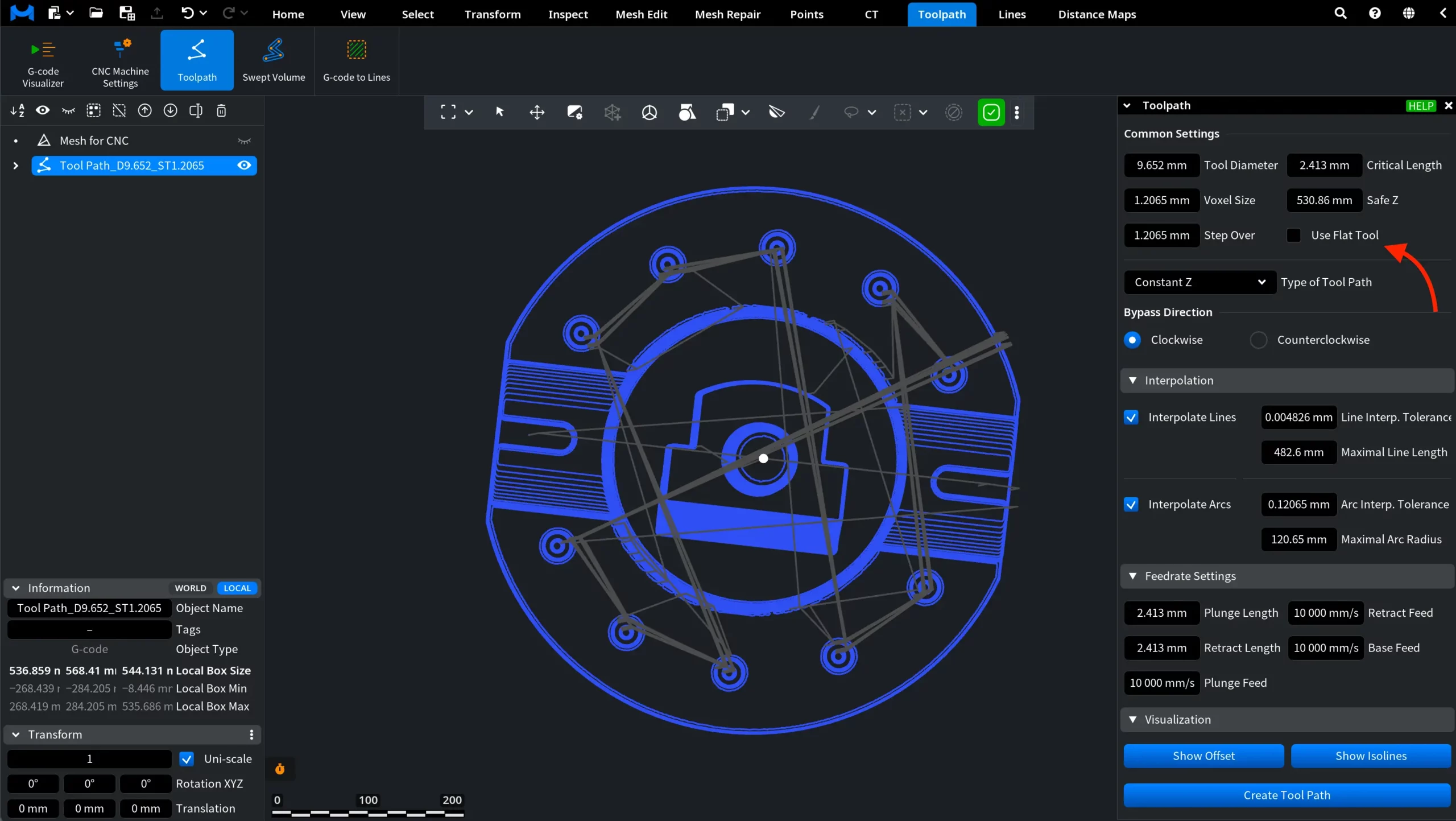Open the help question mark icon

[1375, 13]
